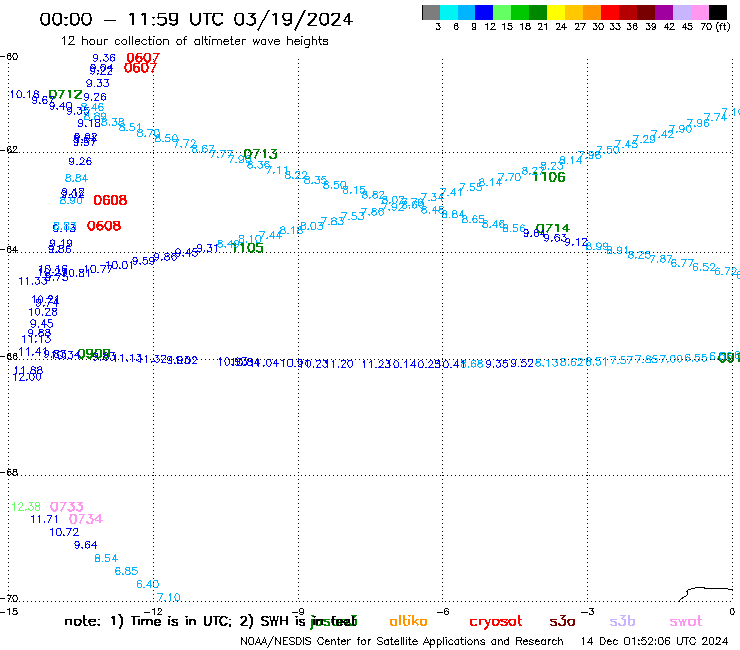
Task: Click the wave height value 10.28
Action: pos(43,312)
